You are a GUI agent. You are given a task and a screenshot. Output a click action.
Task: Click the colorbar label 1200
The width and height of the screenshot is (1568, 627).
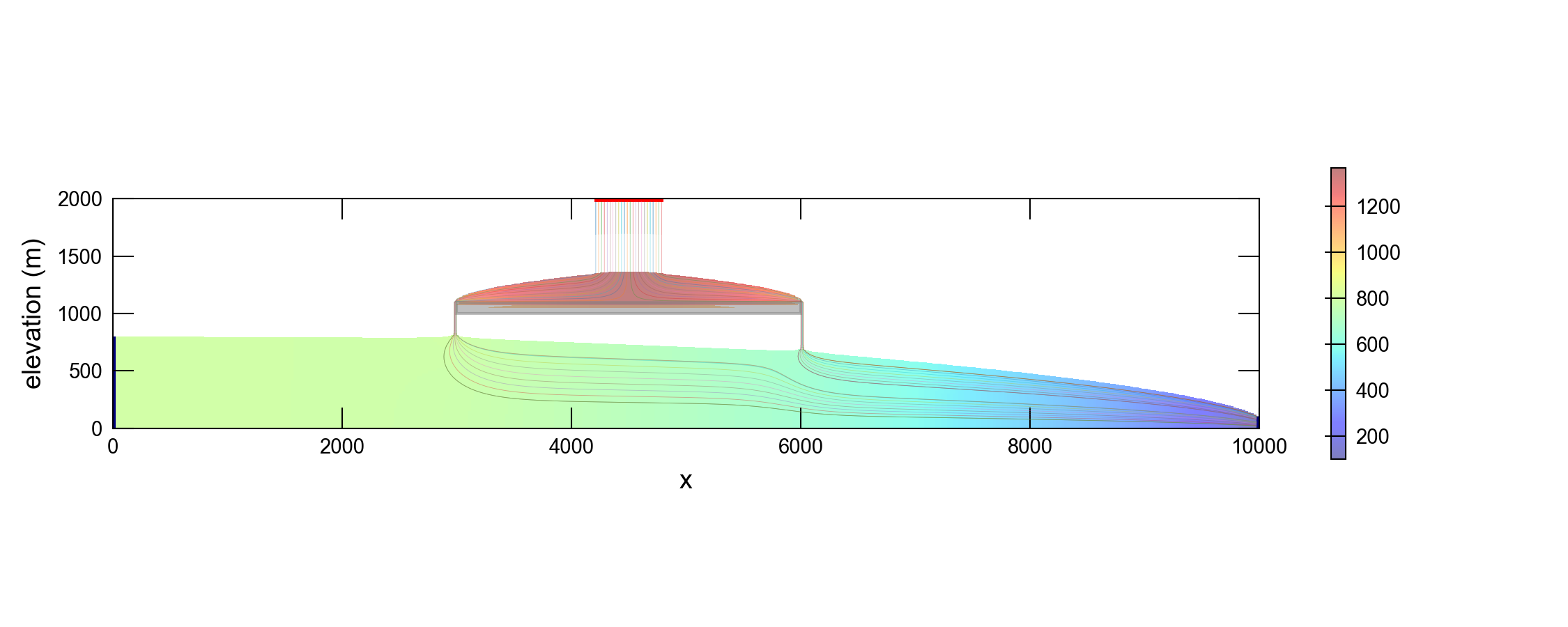tap(1378, 207)
